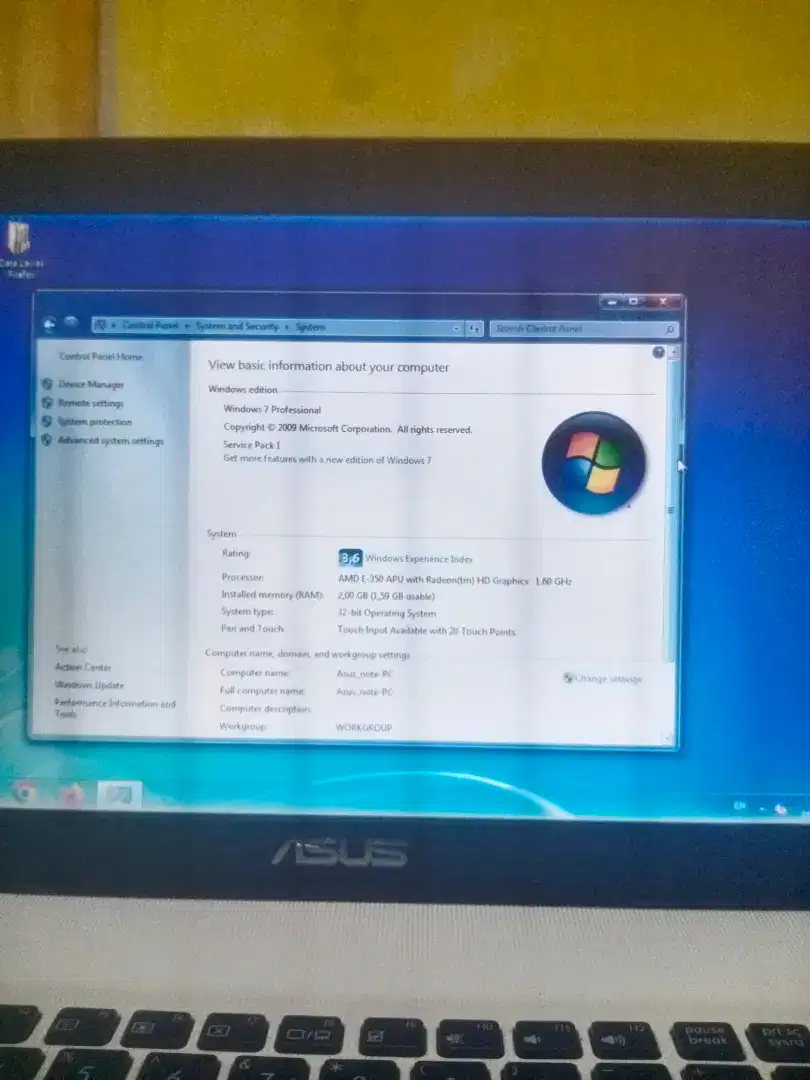Click shield icon beside Advanced system settings

[x=48, y=440]
